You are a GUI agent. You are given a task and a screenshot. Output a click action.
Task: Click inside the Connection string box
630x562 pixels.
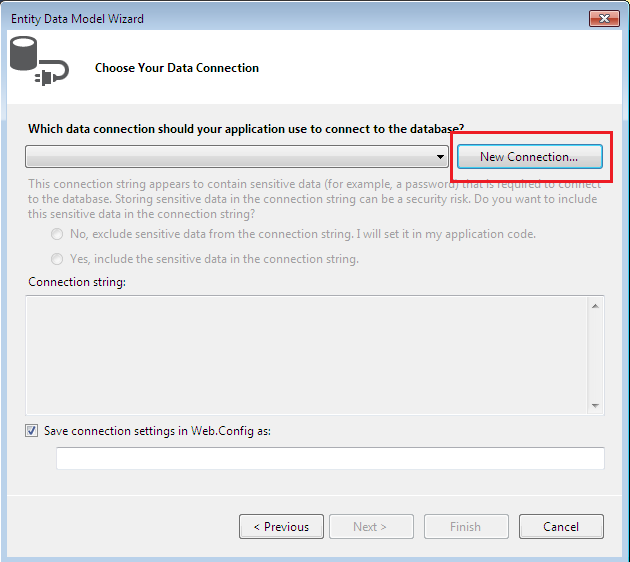pos(306,356)
